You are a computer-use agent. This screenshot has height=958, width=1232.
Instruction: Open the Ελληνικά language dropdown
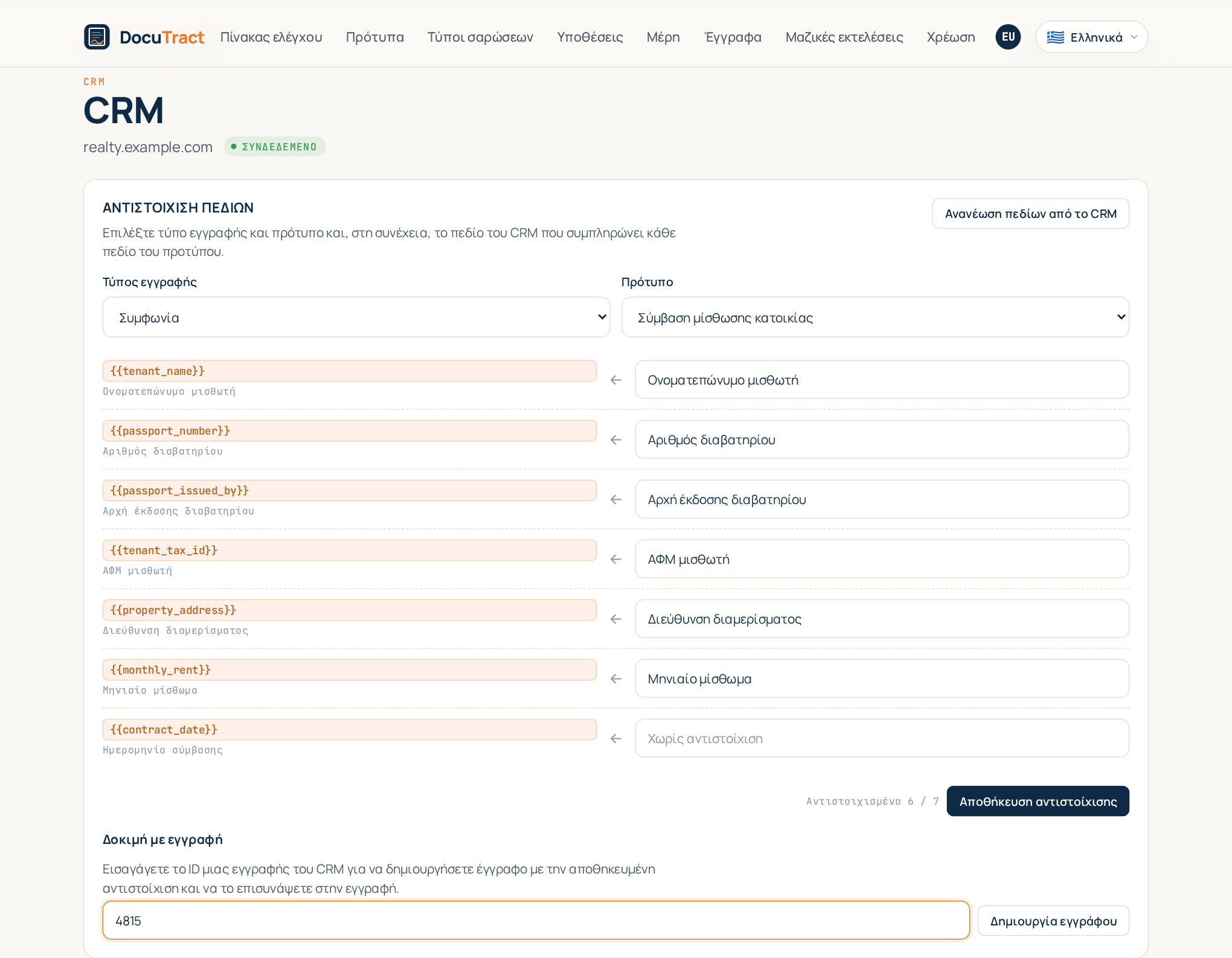coord(1091,37)
